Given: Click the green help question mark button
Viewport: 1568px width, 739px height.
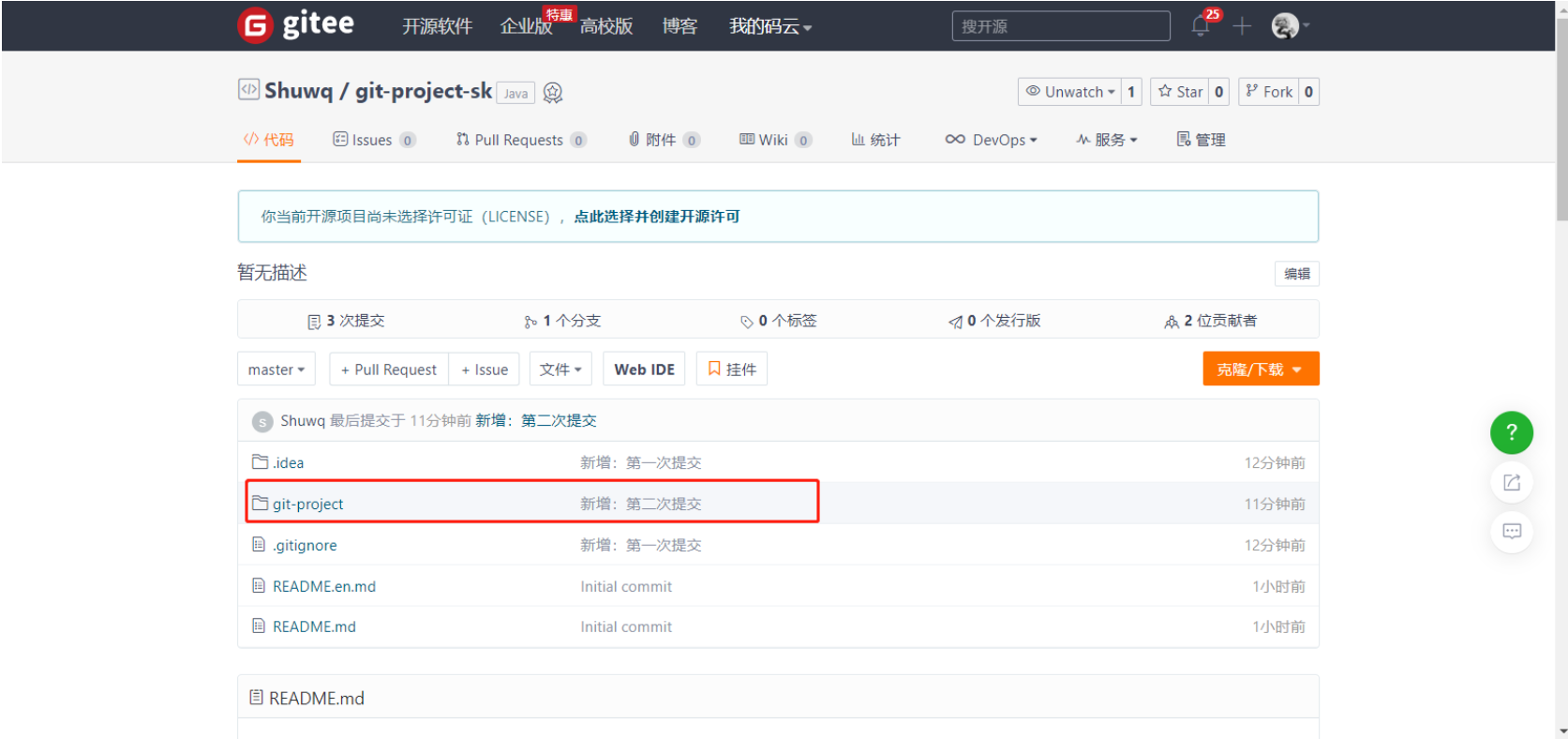Looking at the screenshot, I should click(x=1511, y=432).
